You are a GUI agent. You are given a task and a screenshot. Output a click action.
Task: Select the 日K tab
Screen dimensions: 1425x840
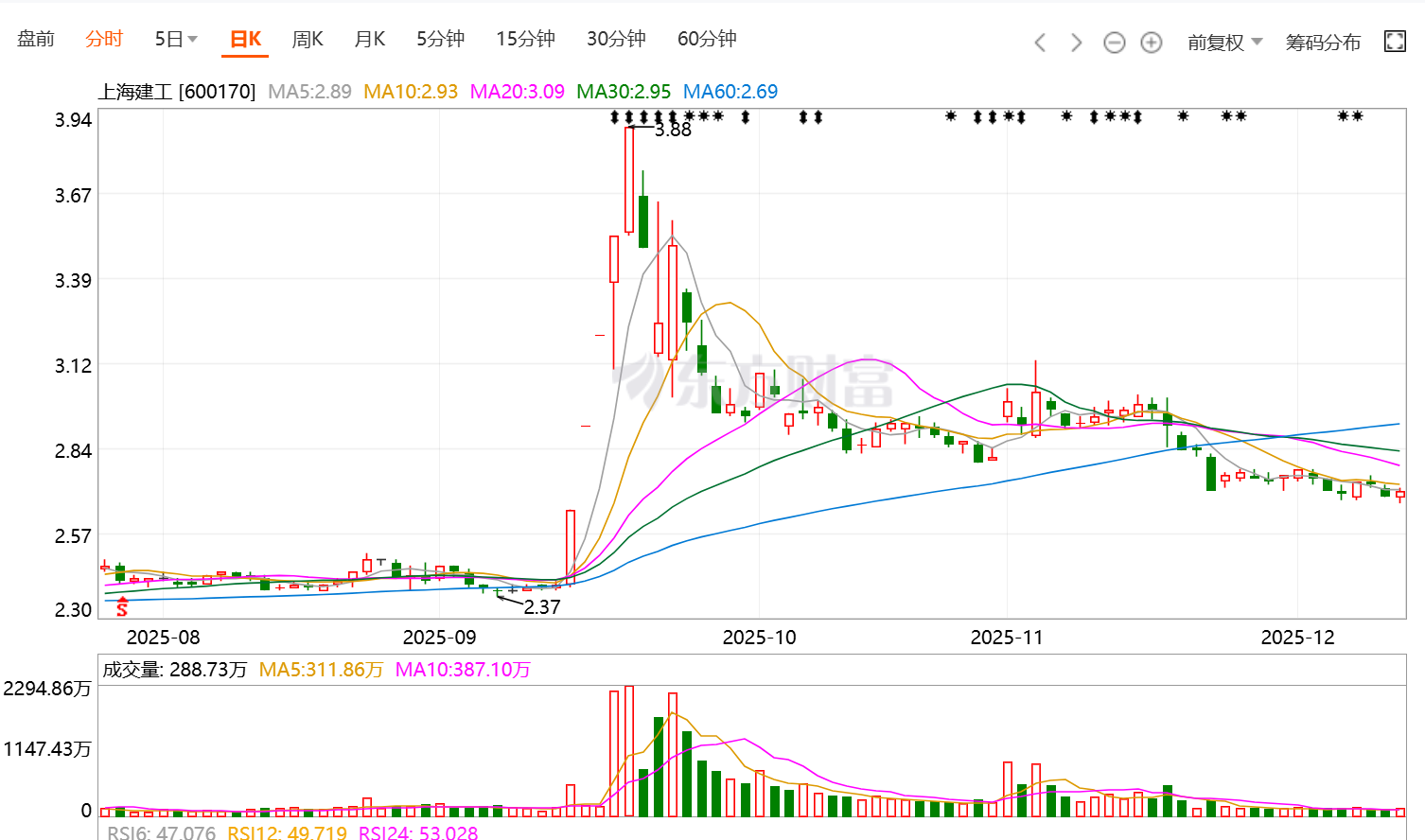point(246,39)
